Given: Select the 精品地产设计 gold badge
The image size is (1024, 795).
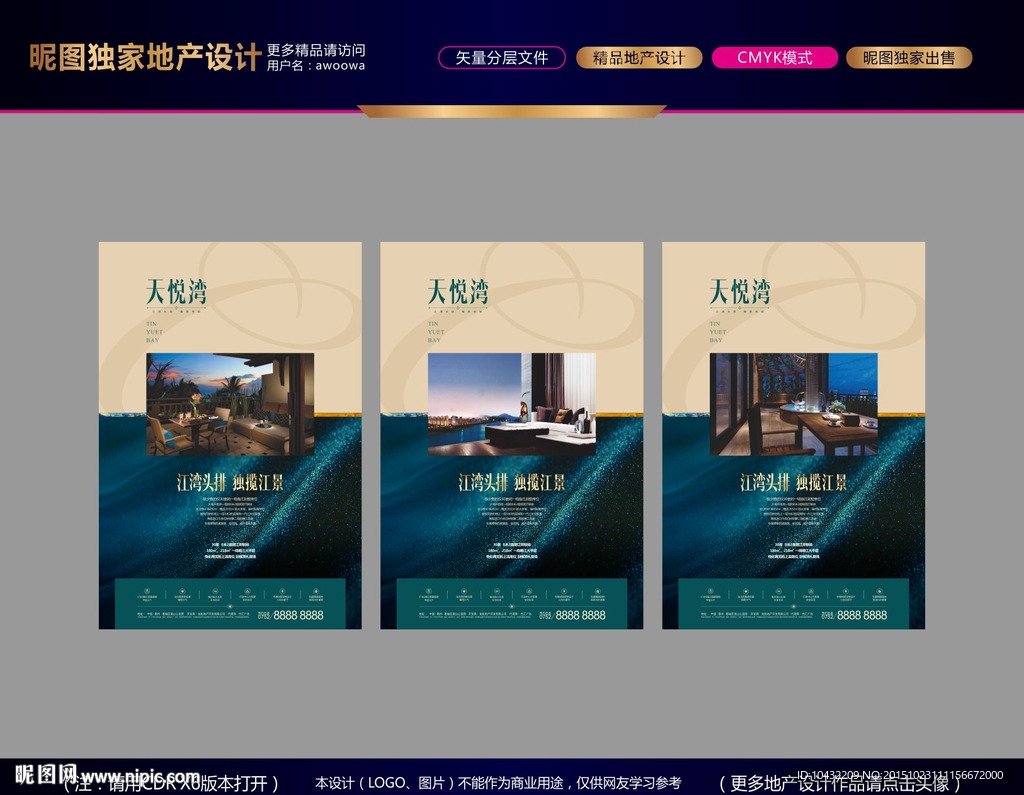Looking at the screenshot, I should pyautogui.click(x=638, y=57).
